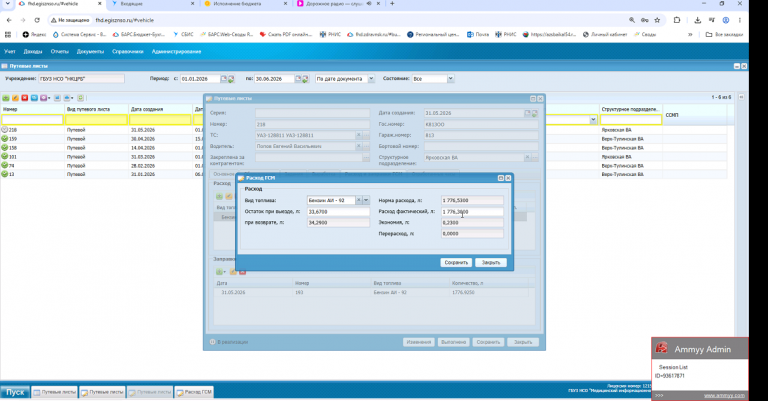The width and height of the screenshot is (768, 401).
Task: Open the Яндекс bookmark
Action: pyautogui.click(x=34, y=34)
